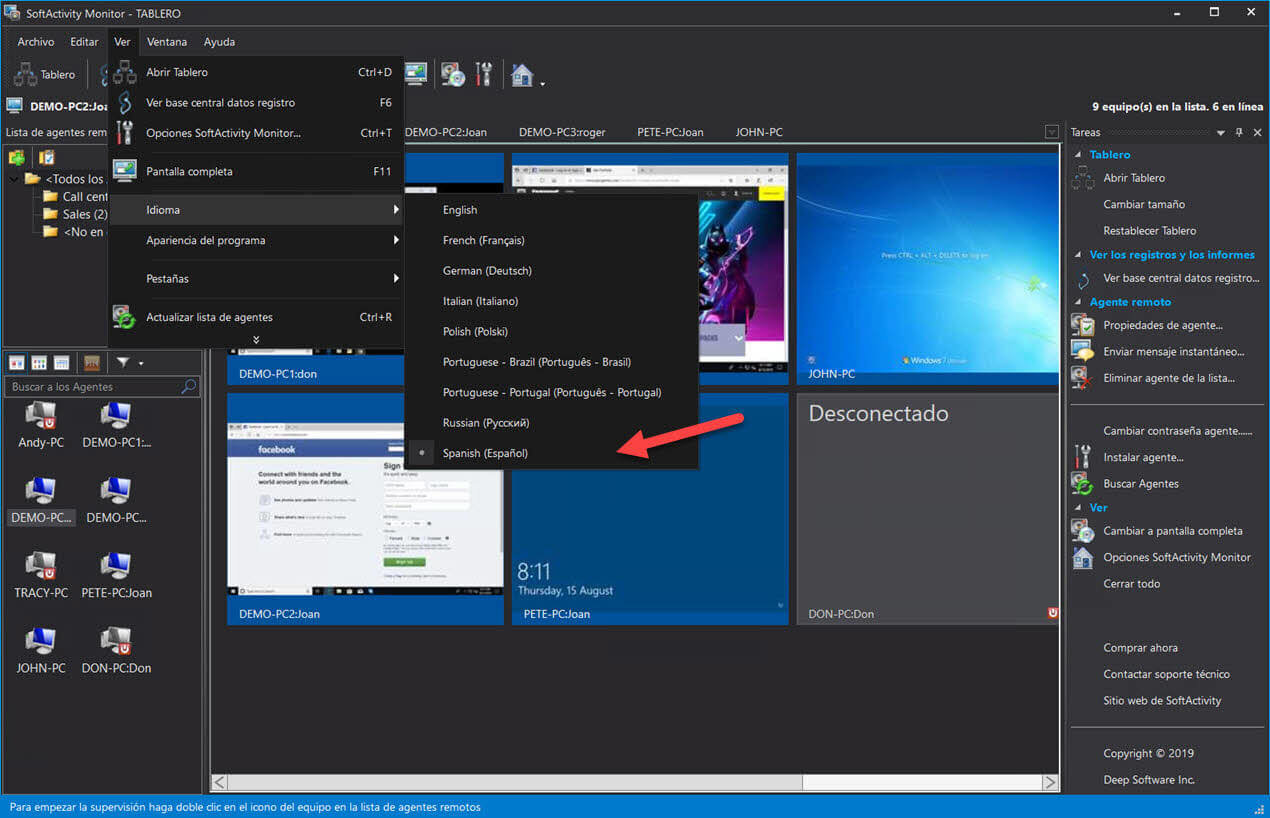The height and width of the screenshot is (818, 1270).
Task: Click the Tablero toolbar icon
Action: pyautogui.click(x=45, y=75)
